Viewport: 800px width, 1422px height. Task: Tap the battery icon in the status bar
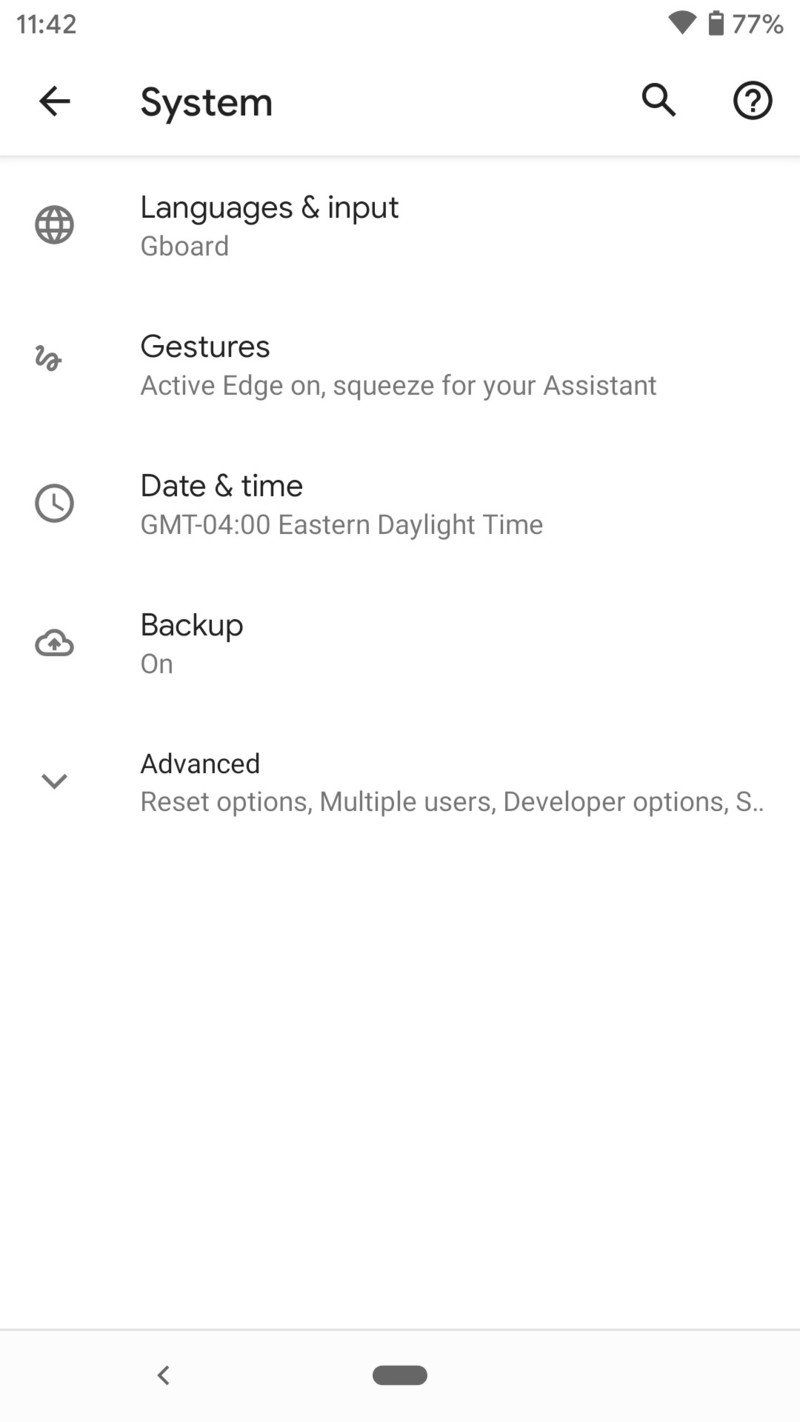tap(718, 23)
